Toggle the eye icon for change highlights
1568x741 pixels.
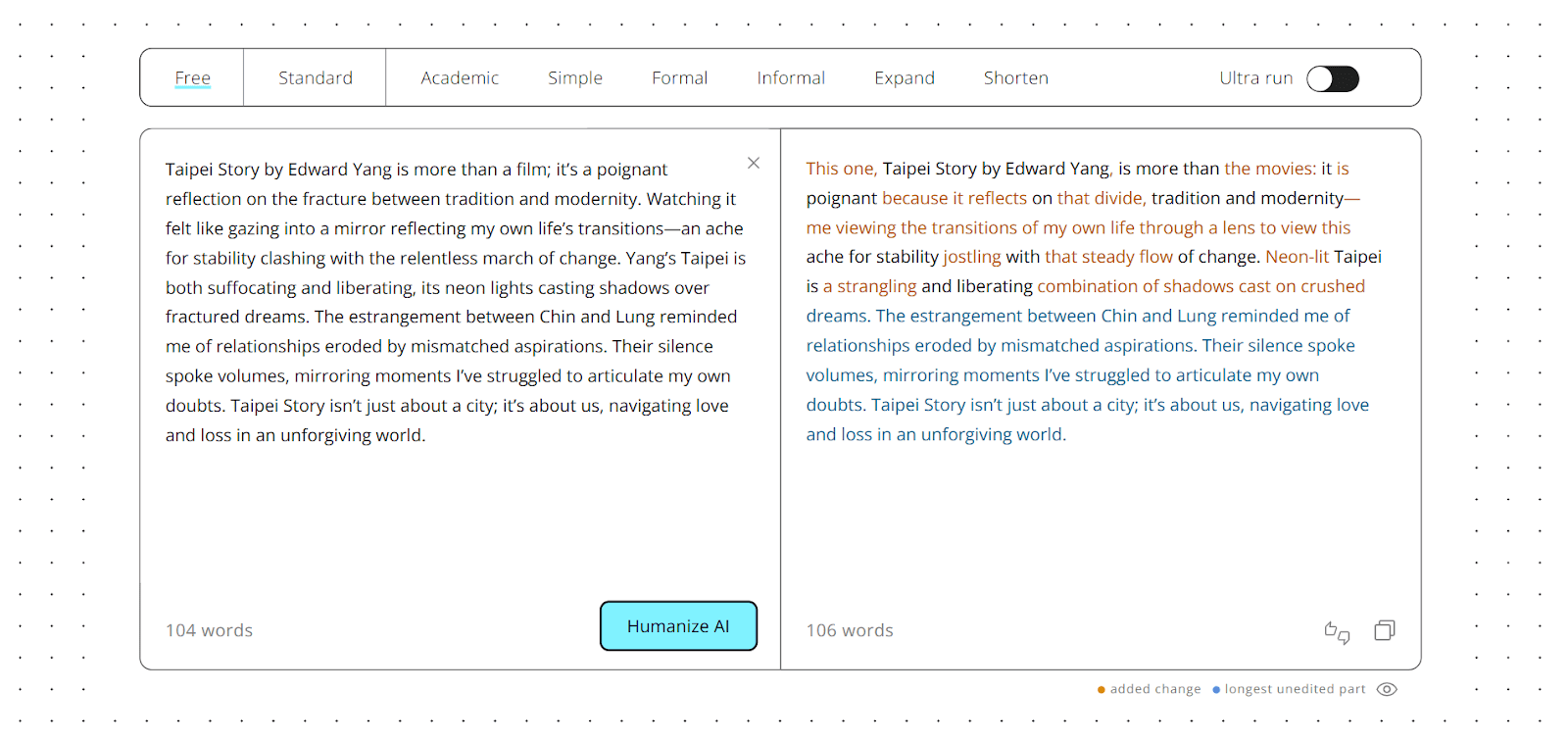[x=1387, y=689]
